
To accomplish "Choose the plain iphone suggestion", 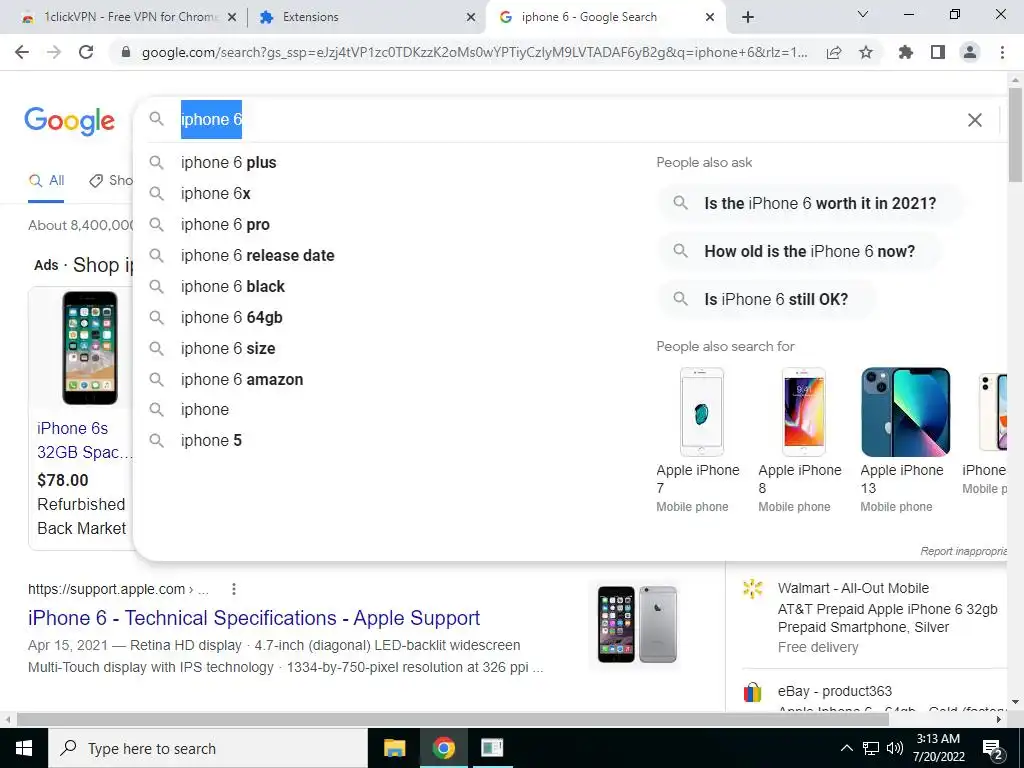I will click(204, 409).
